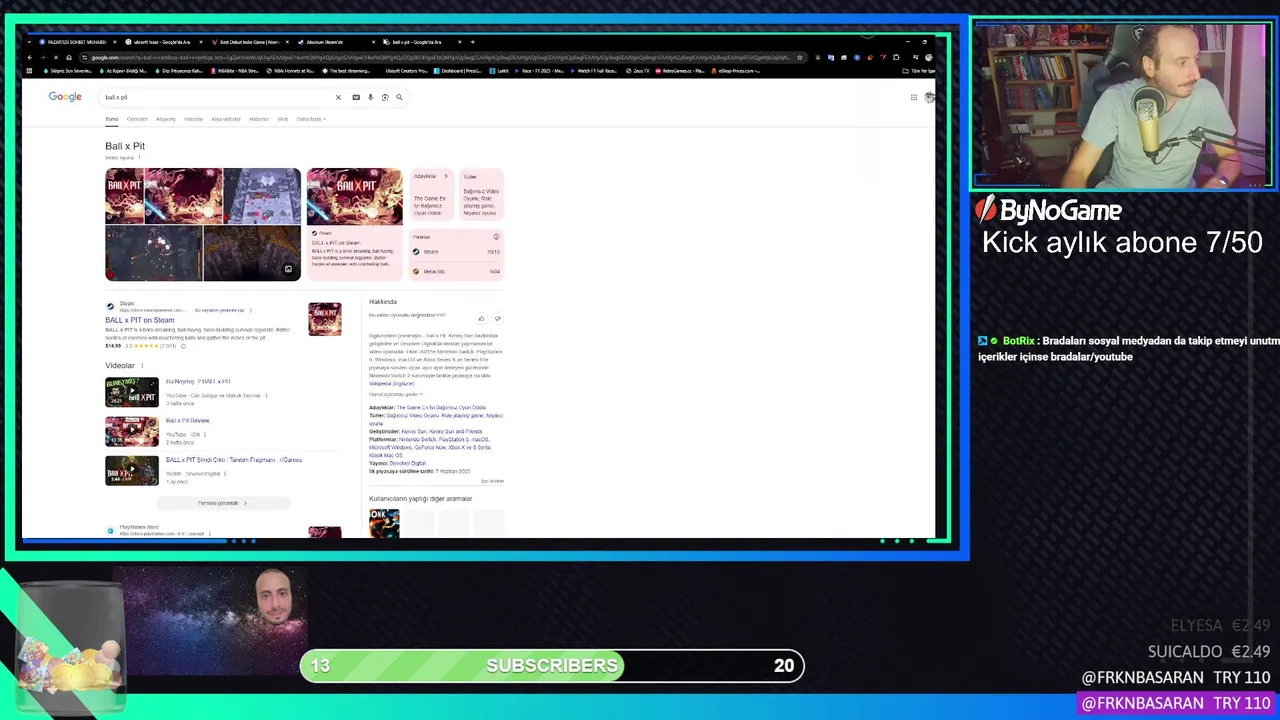The height and width of the screenshot is (720, 1280).
Task: Switch to the Kısa videolar tab
Action: [x=226, y=119]
